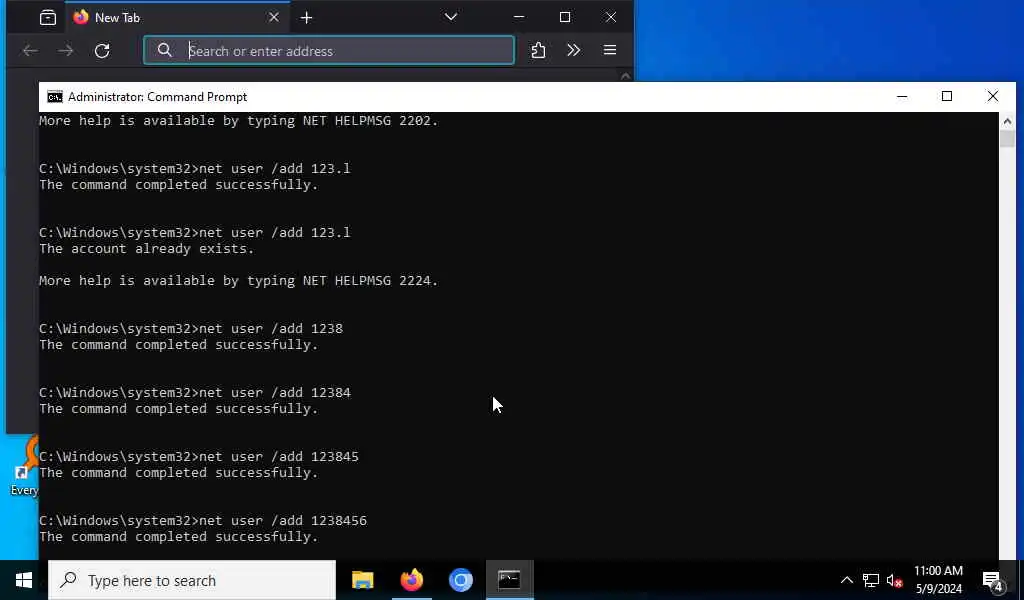The width and height of the screenshot is (1024, 600).
Task: Click command line 'net user /add 1238'
Action: [x=270, y=328]
